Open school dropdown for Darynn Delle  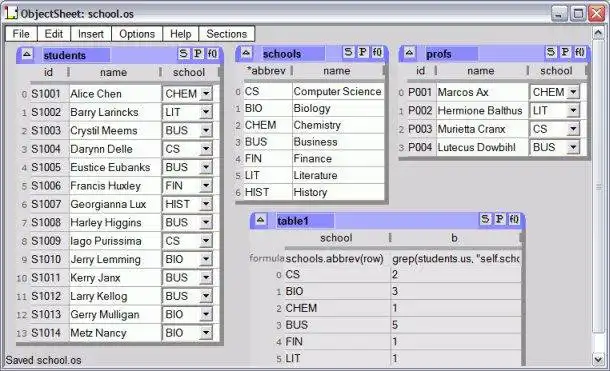point(206,149)
